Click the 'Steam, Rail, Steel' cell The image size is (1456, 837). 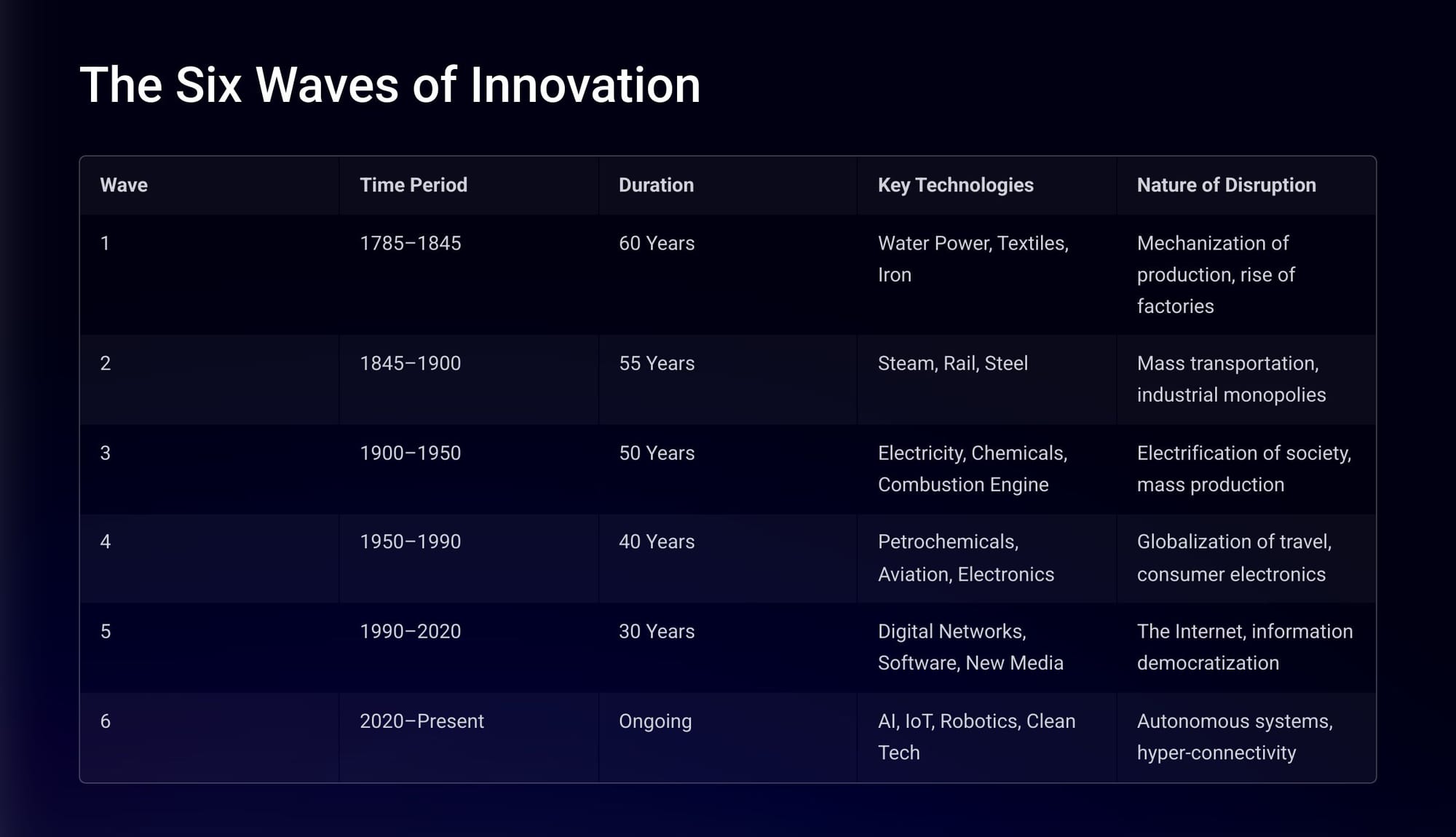click(987, 379)
